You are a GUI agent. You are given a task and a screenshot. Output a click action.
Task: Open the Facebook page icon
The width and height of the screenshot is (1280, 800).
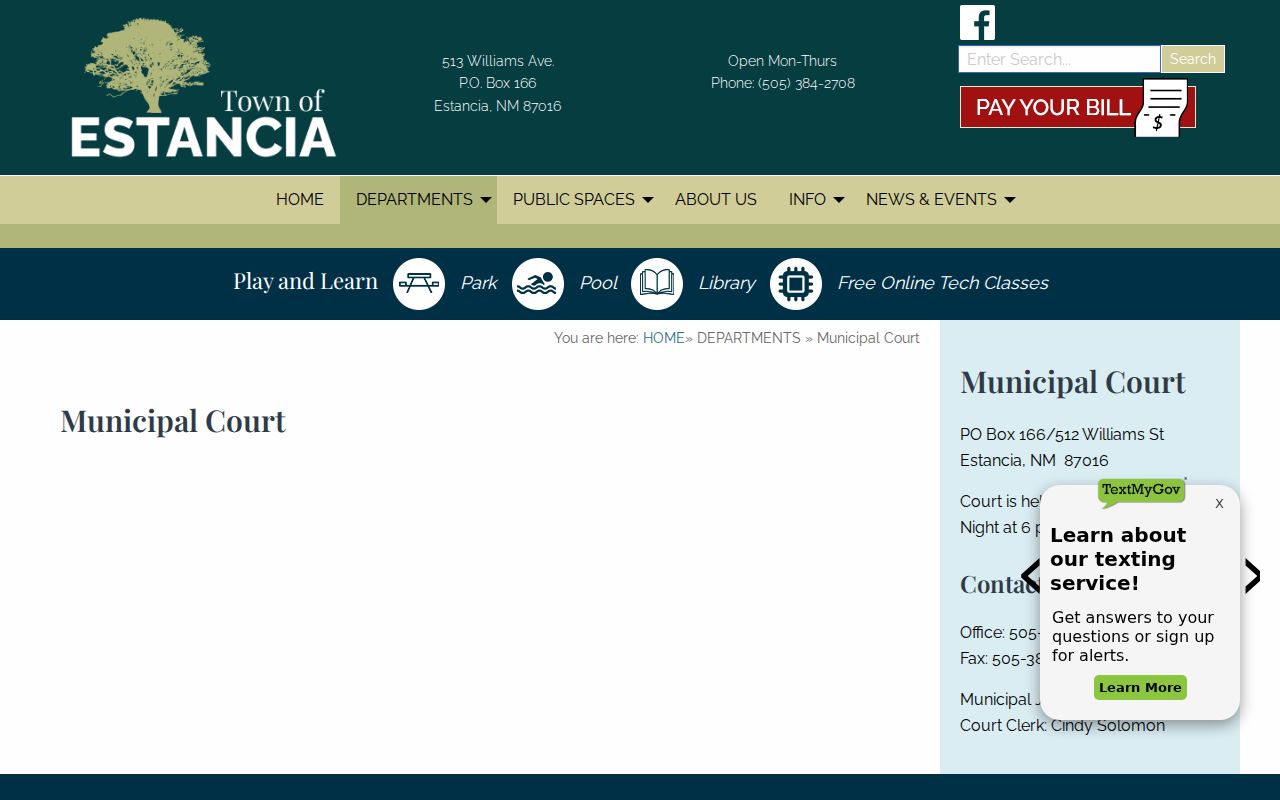[977, 23]
